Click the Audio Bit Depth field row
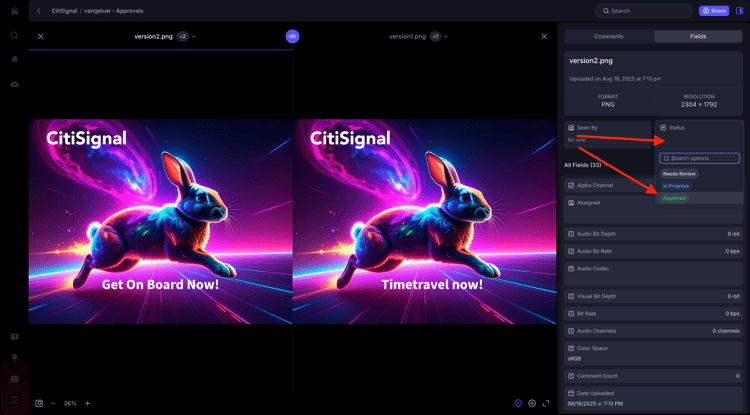Screen dimensions: 750x415 tap(653, 234)
